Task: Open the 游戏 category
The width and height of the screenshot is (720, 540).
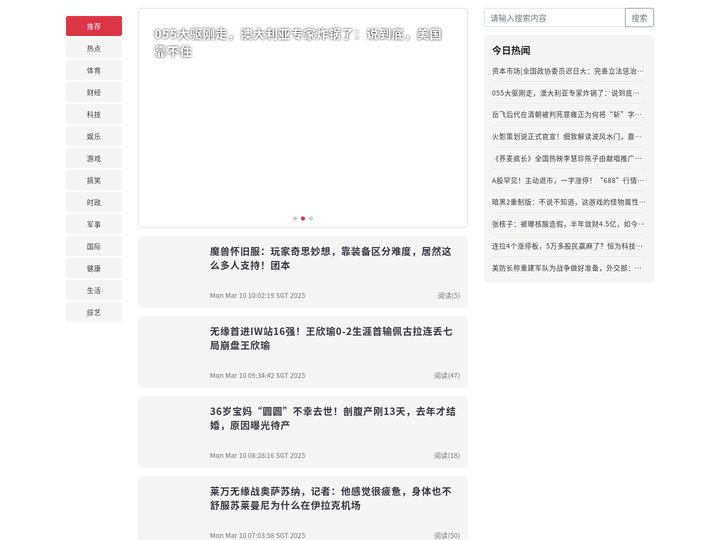Action: (x=94, y=158)
